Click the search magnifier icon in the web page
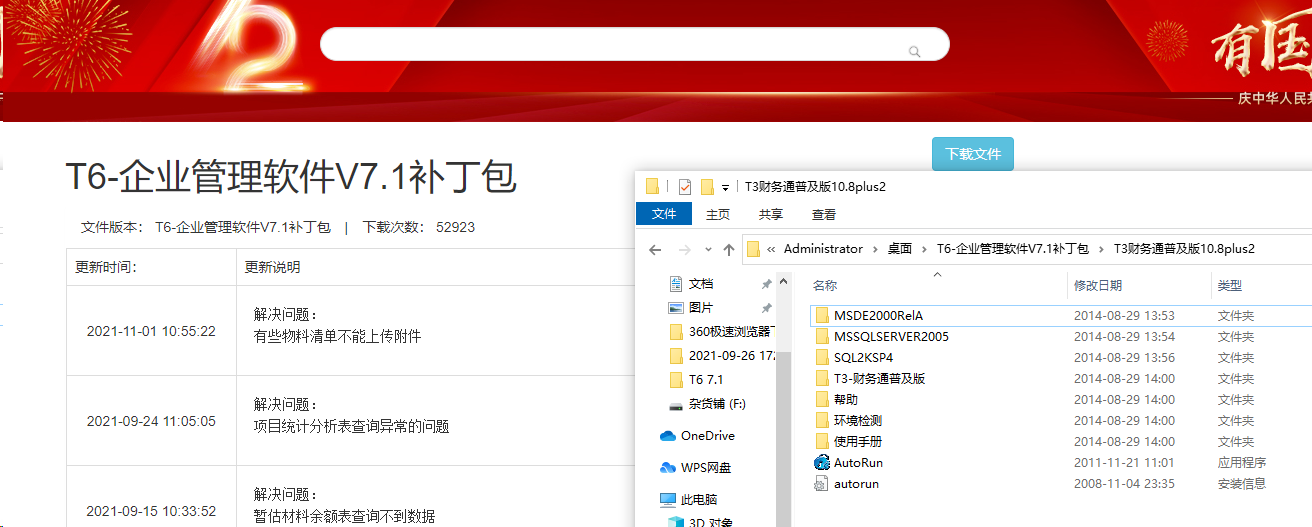The width and height of the screenshot is (1312, 527). [x=914, y=52]
